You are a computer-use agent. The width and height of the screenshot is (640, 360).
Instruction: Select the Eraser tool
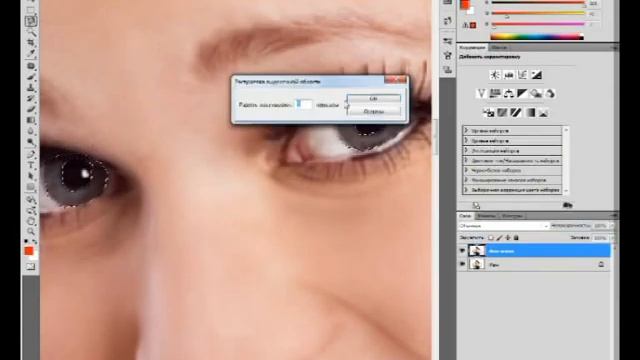(x=31, y=109)
